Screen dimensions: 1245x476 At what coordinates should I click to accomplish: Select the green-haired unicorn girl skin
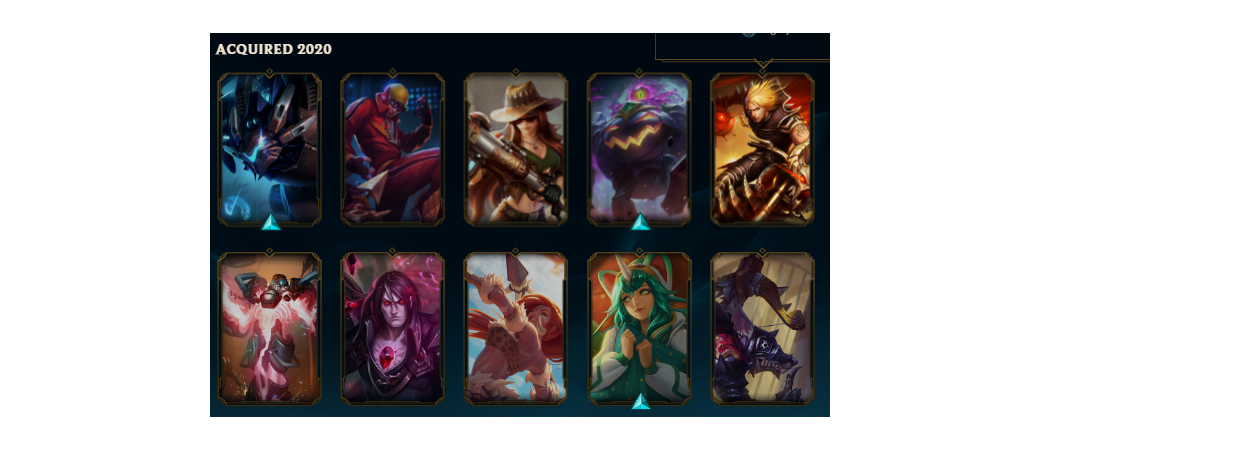coord(639,329)
